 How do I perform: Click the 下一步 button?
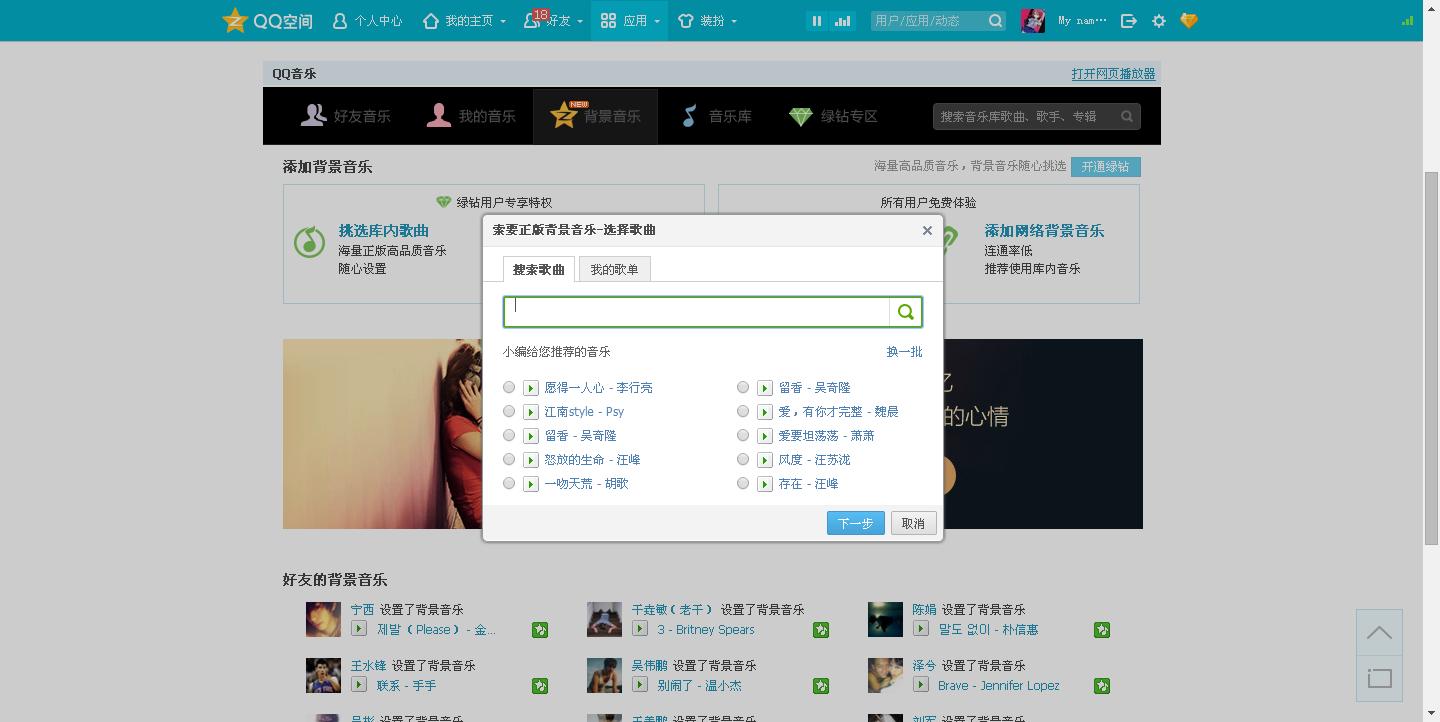tap(856, 523)
